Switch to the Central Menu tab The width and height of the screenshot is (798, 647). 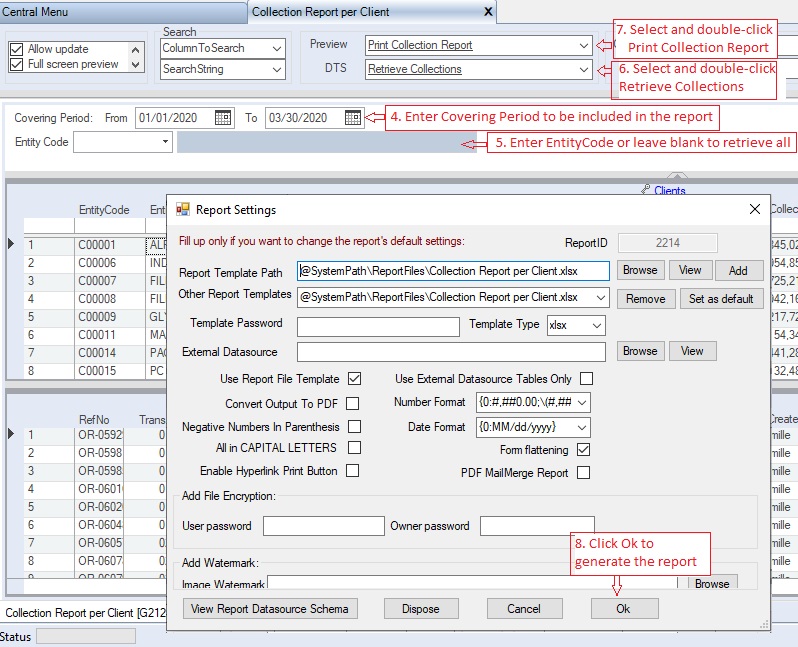122,12
